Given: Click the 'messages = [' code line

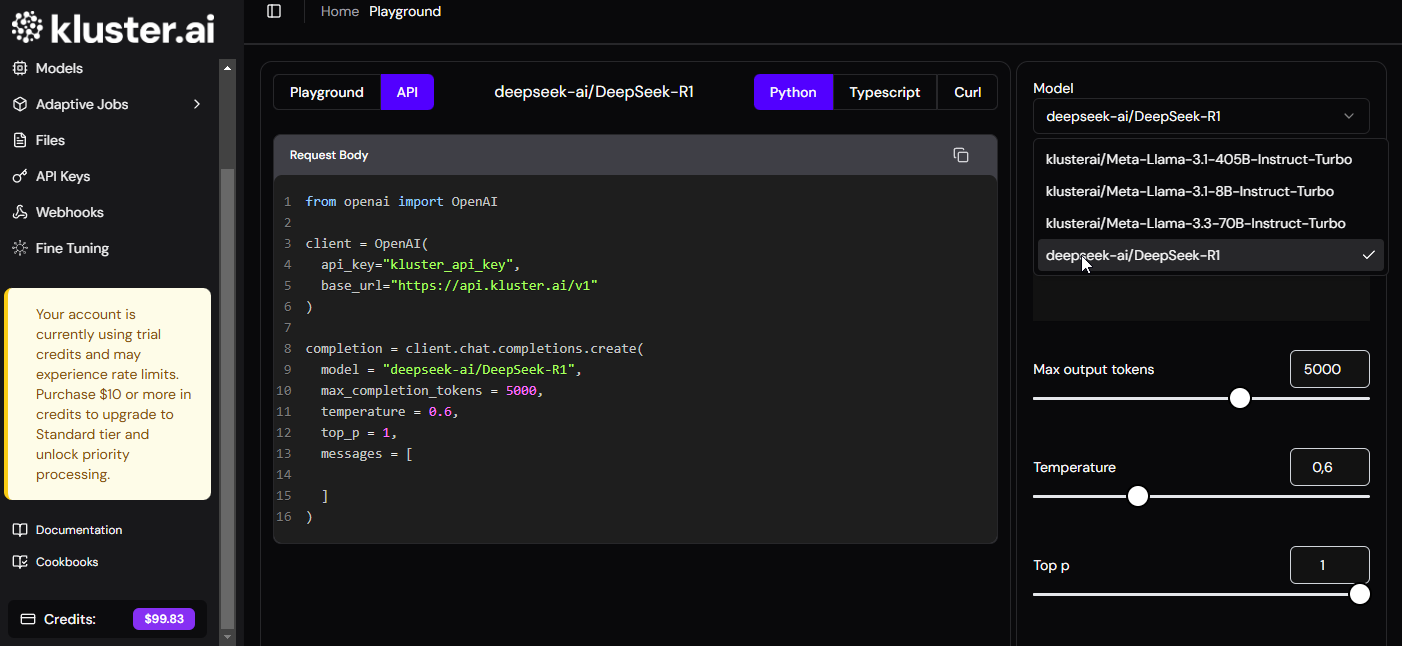Looking at the screenshot, I should click(x=367, y=453).
